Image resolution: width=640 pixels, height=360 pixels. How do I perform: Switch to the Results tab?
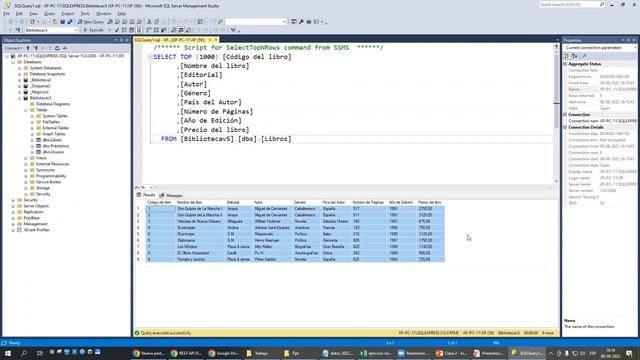pos(146,195)
